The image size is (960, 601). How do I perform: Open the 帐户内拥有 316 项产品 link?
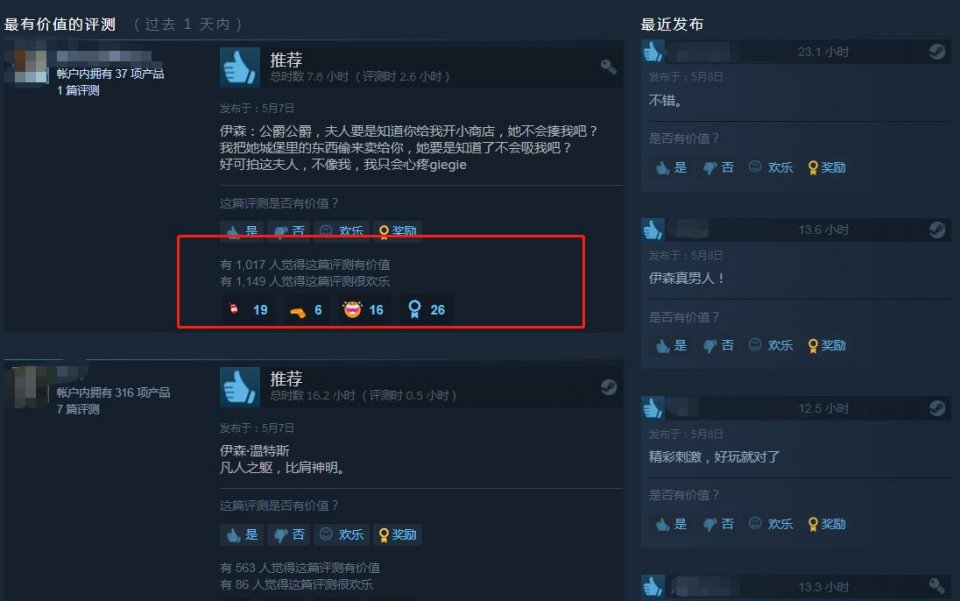pyautogui.click(x=113, y=392)
